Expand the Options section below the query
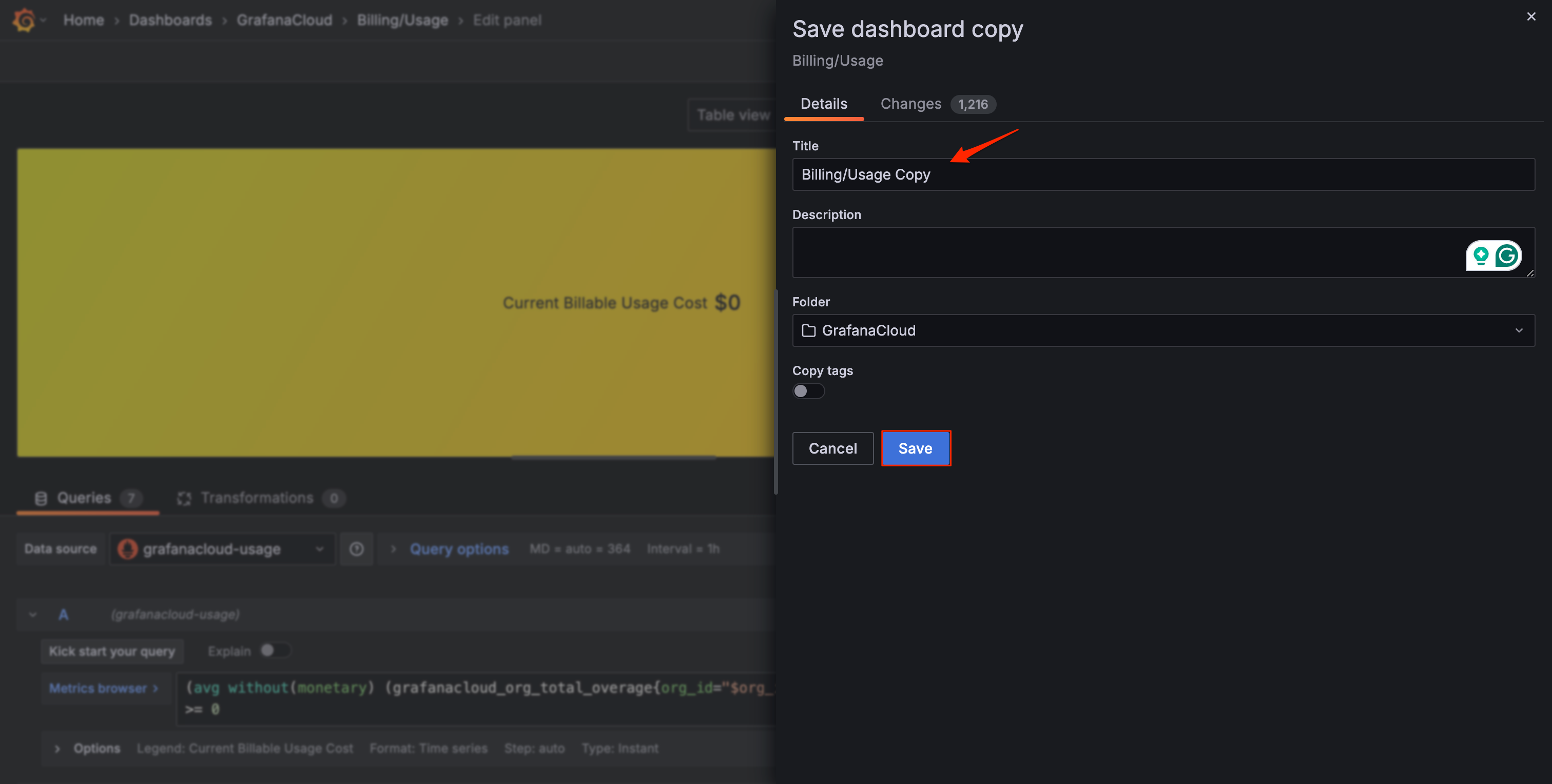The height and width of the screenshot is (784, 1552). [x=96, y=748]
